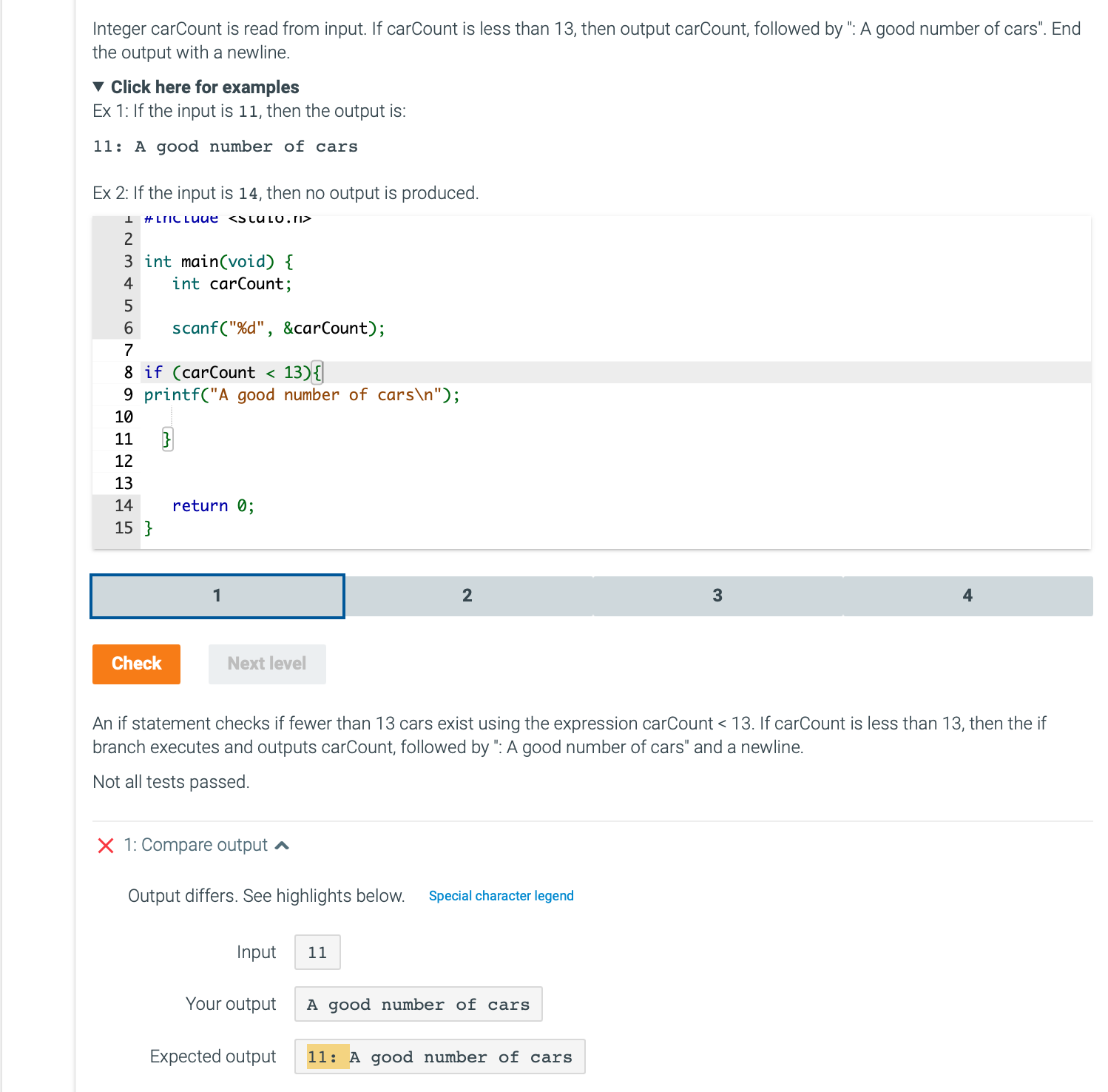Viewport: 1108px width, 1092px height.
Task: Place cursor on the if statement line 8
Action: [x=229, y=372]
